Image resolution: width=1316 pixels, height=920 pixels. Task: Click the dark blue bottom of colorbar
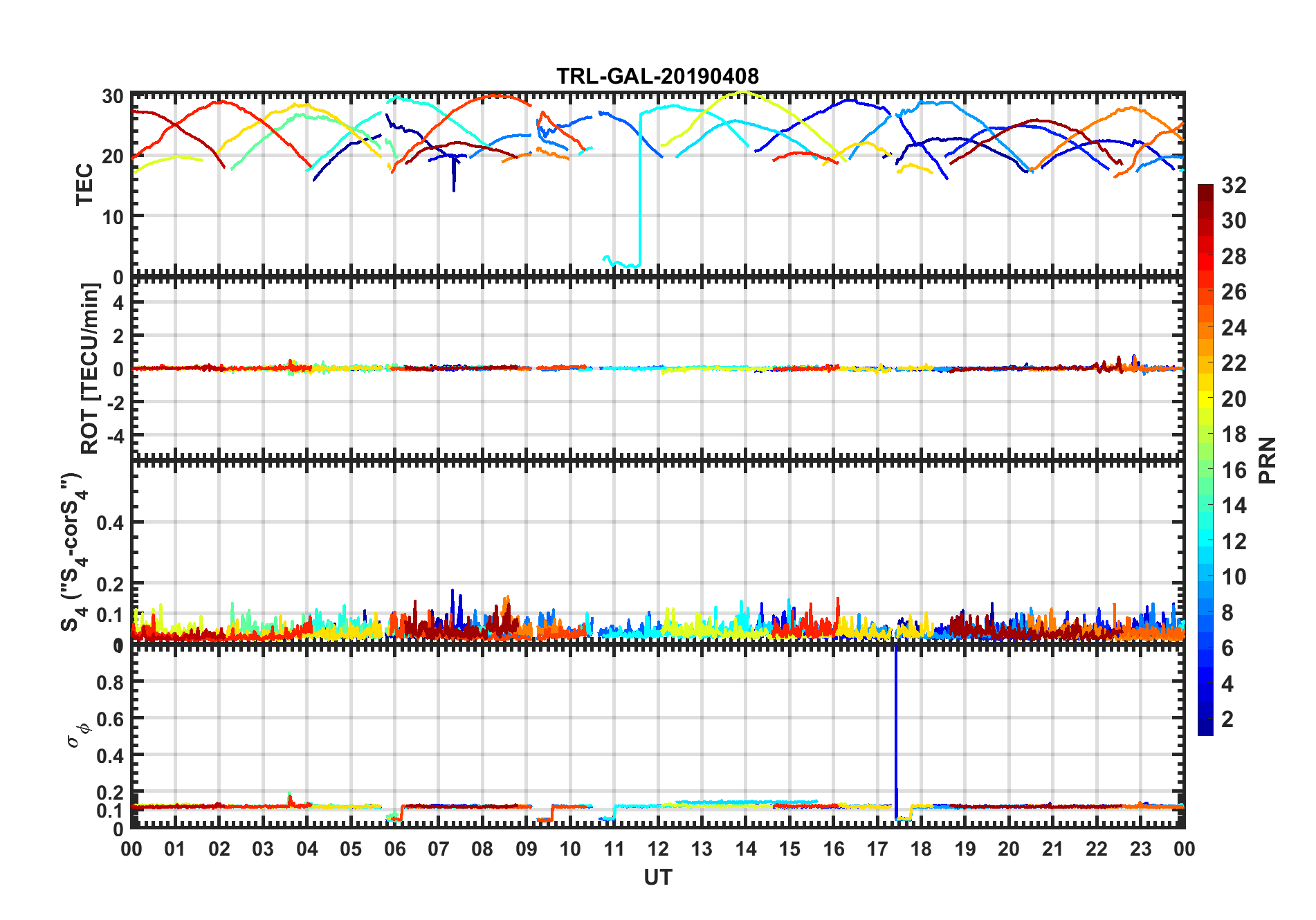pos(1205,728)
